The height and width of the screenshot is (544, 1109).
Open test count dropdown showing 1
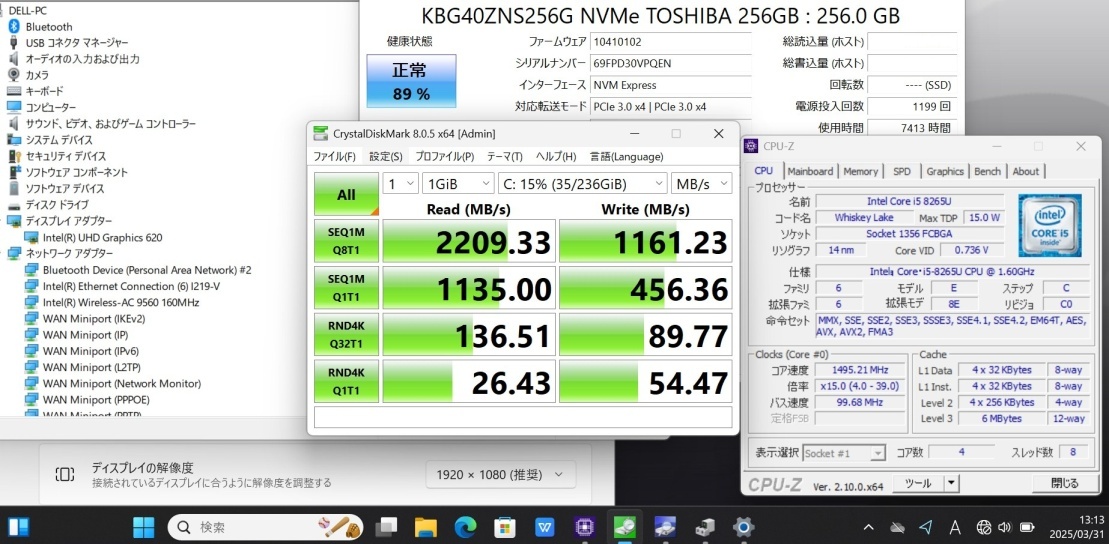pos(400,184)
